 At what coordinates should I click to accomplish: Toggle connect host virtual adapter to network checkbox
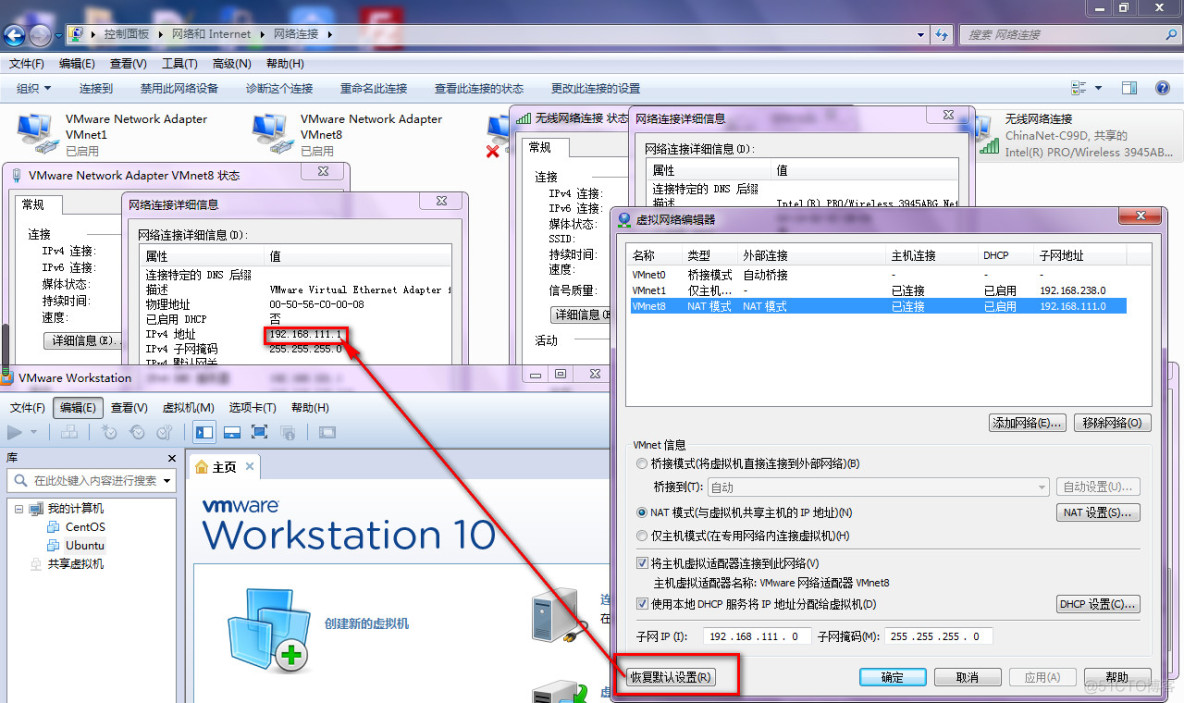click(x=642, y=563)
